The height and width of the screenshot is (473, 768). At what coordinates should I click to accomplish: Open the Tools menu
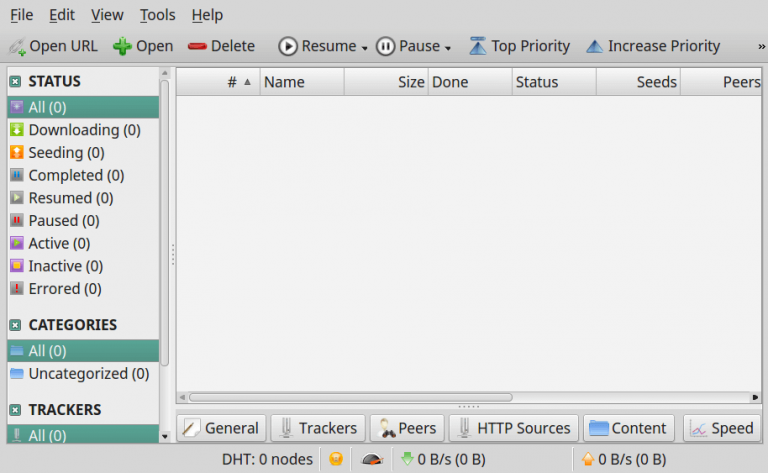pos(157,15)
